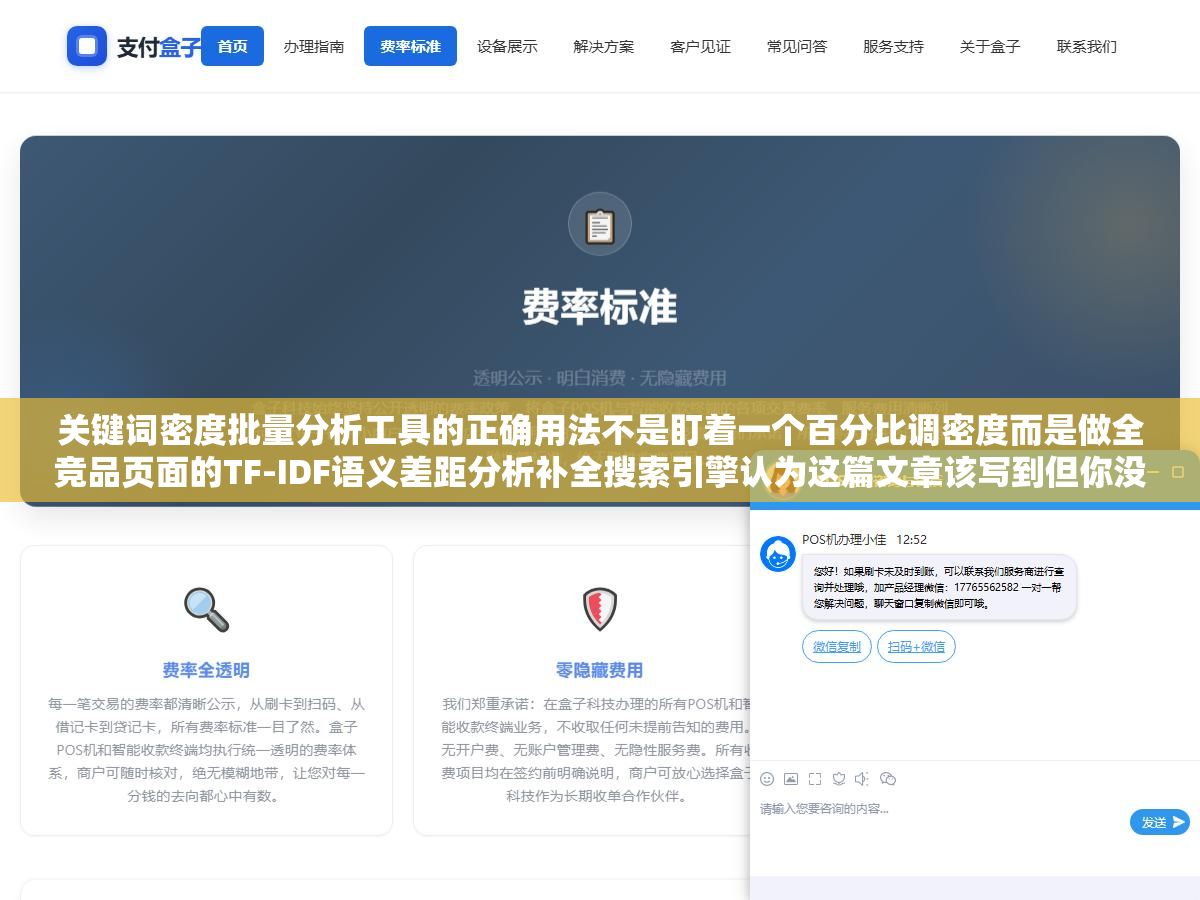This screenshot has height=900, width=1200.
Task: Click the 费率全透明 card title
Action: click(206, 670)
